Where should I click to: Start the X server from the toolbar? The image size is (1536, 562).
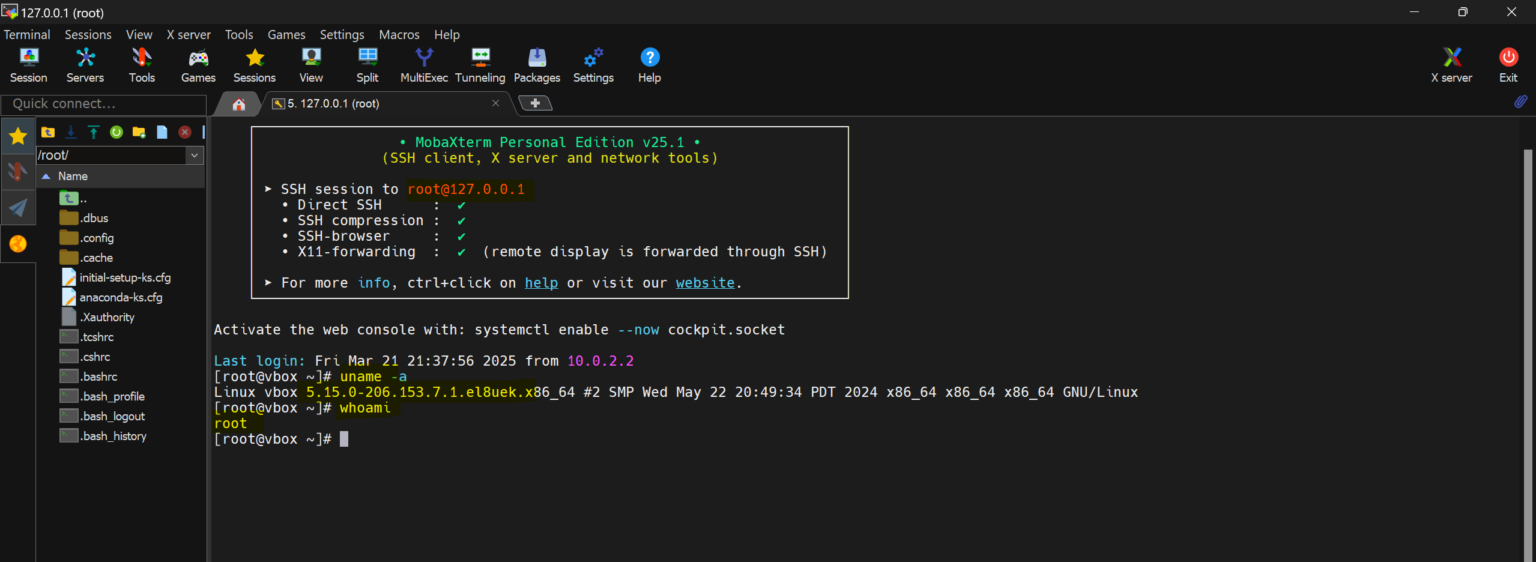click(1451, 66)
